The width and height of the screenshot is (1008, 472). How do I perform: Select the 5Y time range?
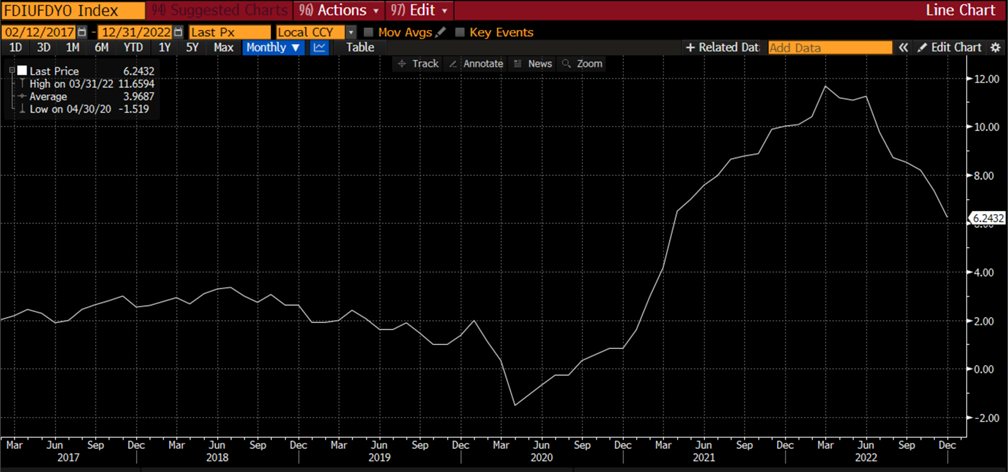coord(194,47)
